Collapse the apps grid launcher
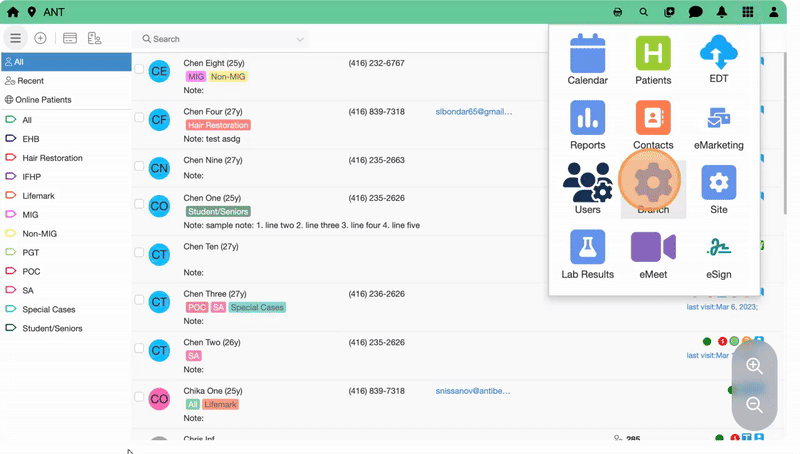The image size is (800, 454). [748, 12]
